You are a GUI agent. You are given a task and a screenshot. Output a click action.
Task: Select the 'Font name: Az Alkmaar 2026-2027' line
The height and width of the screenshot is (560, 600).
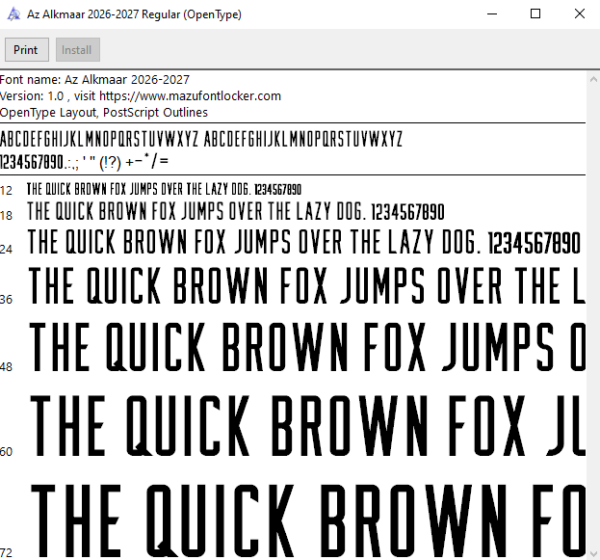click(95, 80)
